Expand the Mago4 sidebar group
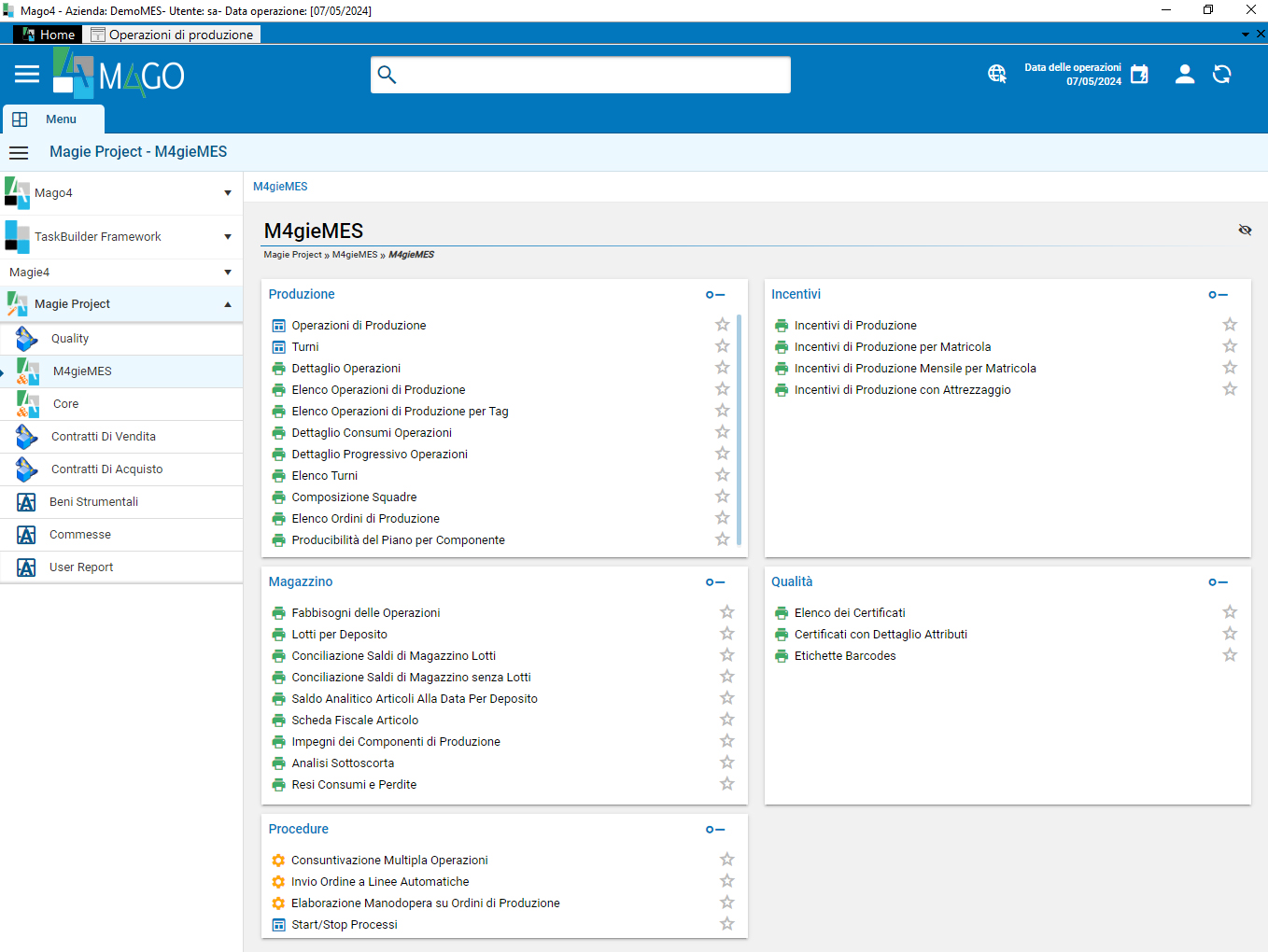The height and width of the screenshot is (952, 1268). [x=228, y=193]
